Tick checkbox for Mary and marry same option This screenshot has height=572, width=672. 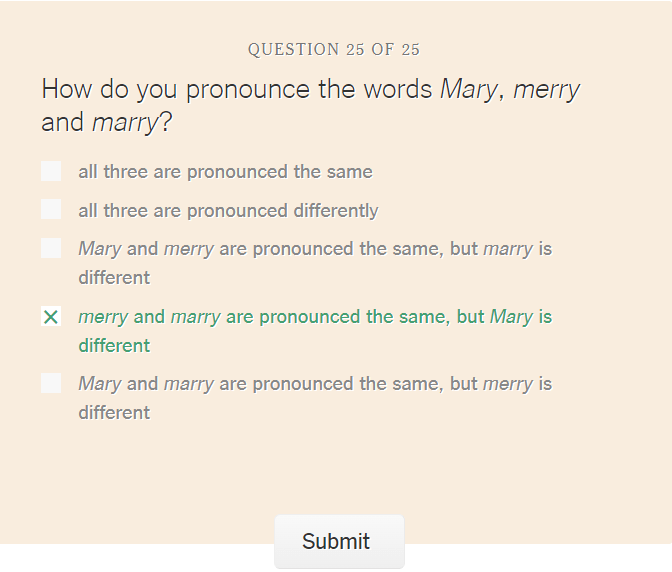[x=51, y=383]
